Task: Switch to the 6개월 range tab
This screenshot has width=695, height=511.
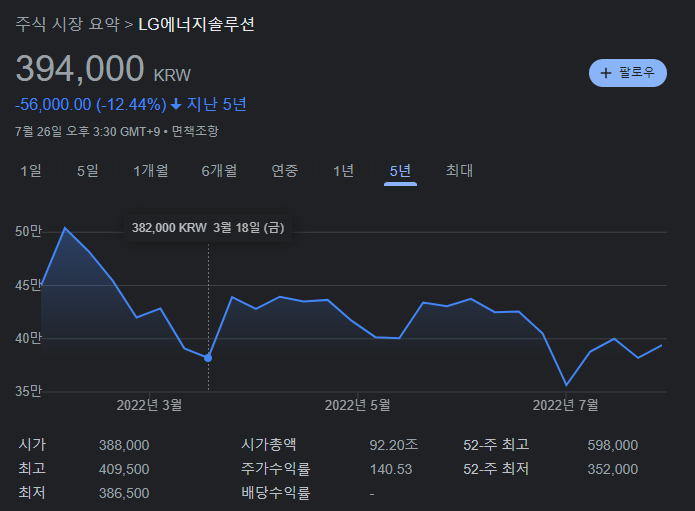Action: click(219, 171)
